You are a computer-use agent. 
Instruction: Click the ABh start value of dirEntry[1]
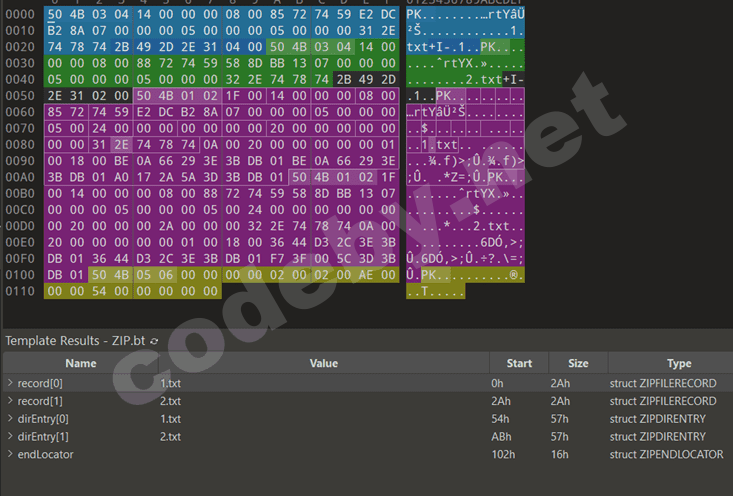click(501, 437)
